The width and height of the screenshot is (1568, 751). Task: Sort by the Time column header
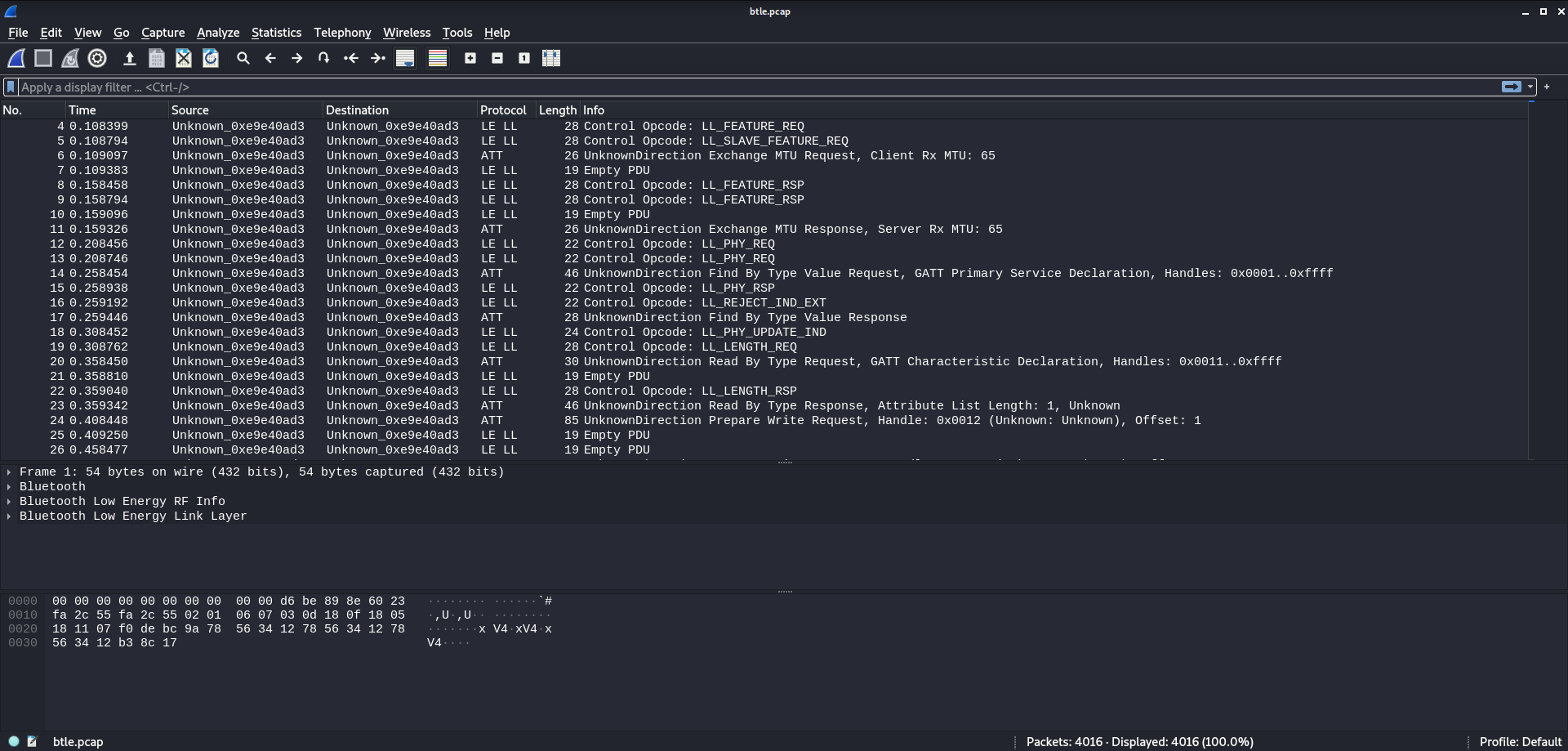click(x=117, y=110)
